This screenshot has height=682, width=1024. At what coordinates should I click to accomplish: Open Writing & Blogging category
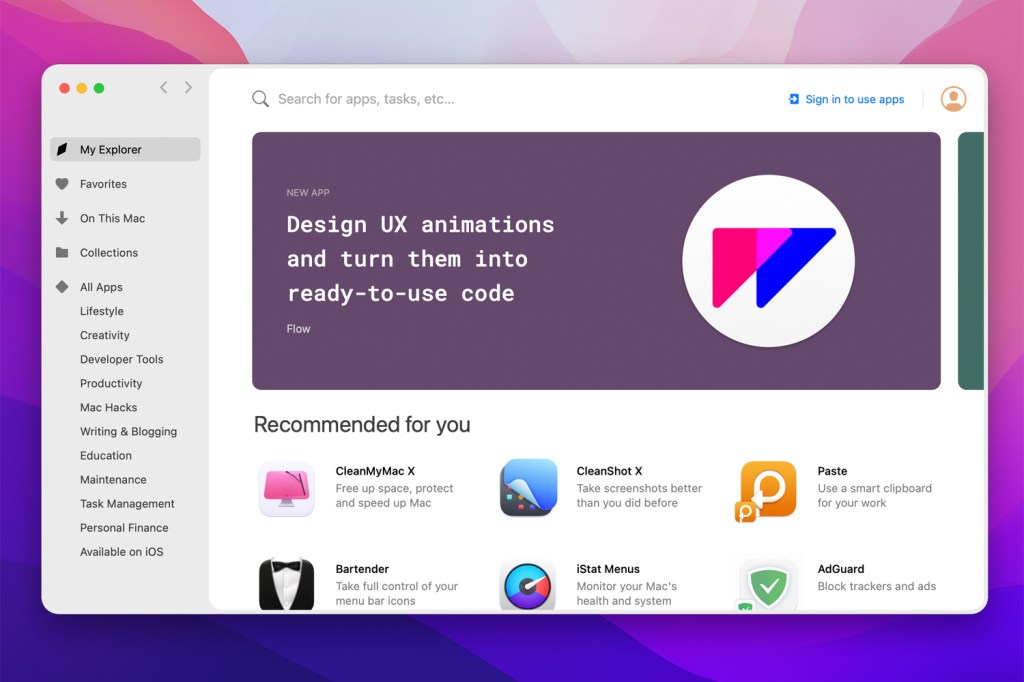[129, 431]
